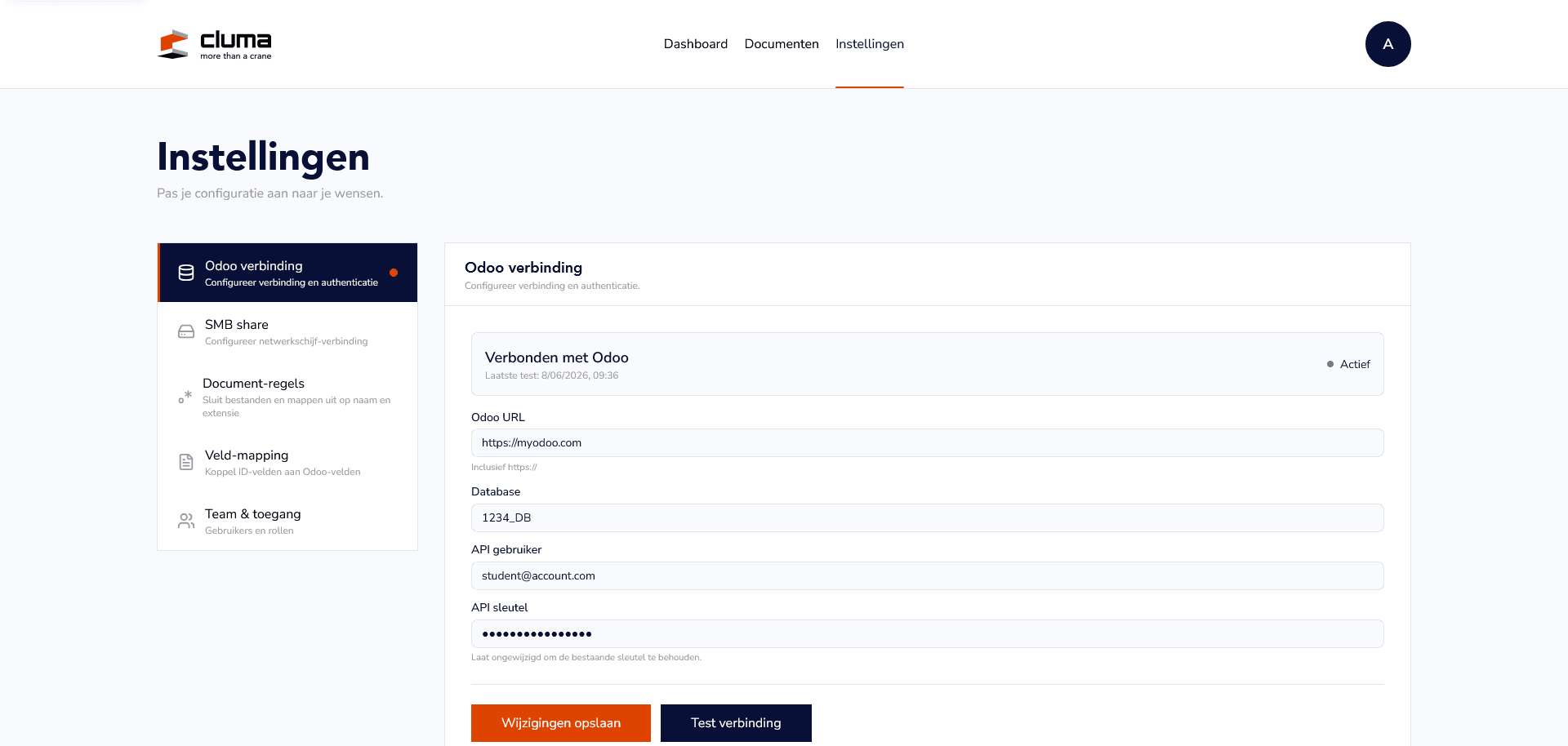Viewport: 1568px width, 746px height.
Task: Click the "API gebruiker" field label
Action: point(506,549)
